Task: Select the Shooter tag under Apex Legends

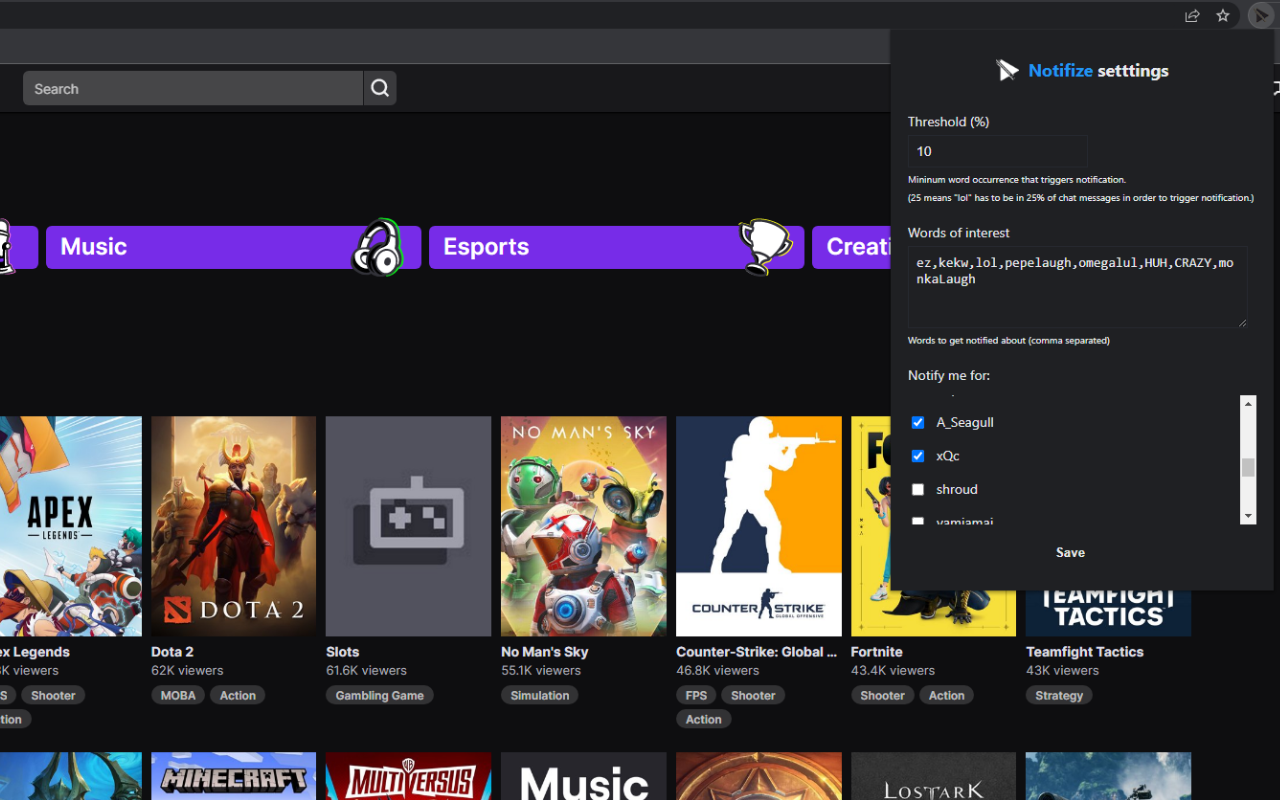Action: (x=53, y=695)
